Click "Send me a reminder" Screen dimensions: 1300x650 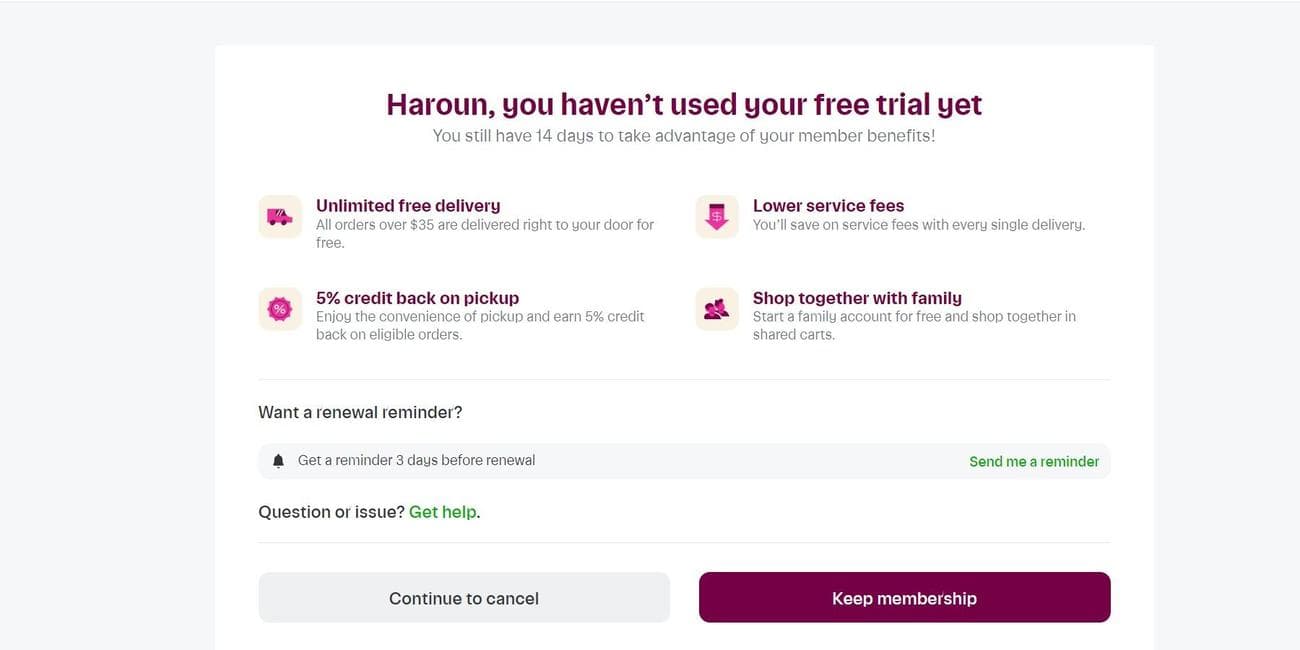point(1034,460)
